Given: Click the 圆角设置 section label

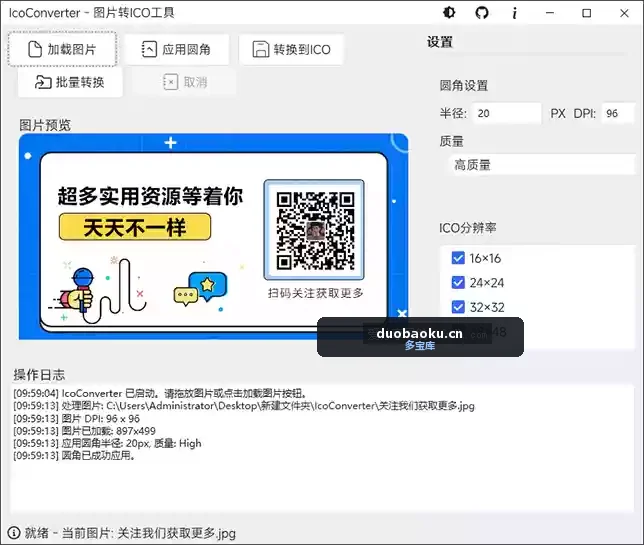Looking at the screenshot, I should click(464, 85).
